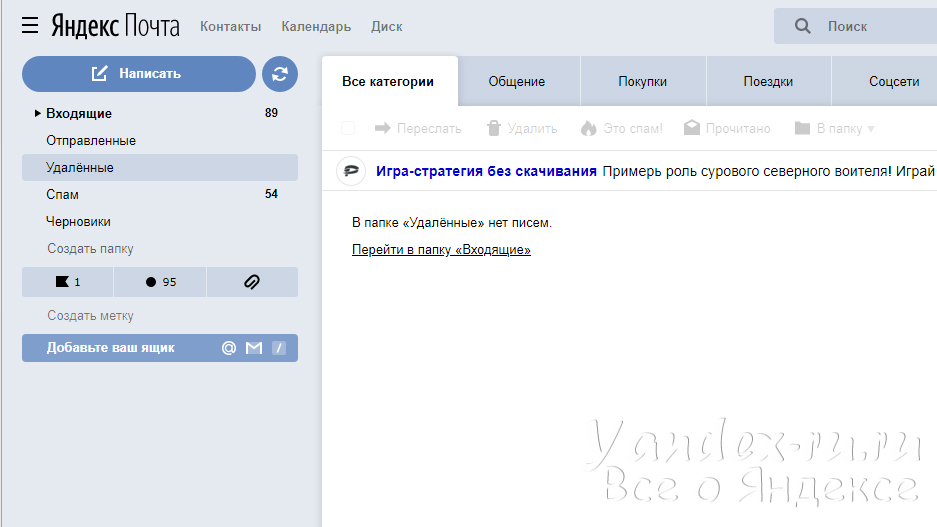This screenshot has height=527, width=937.
Task: Open the hamburger menu icon
Action: pyautogui.click(x=30, y=26)
